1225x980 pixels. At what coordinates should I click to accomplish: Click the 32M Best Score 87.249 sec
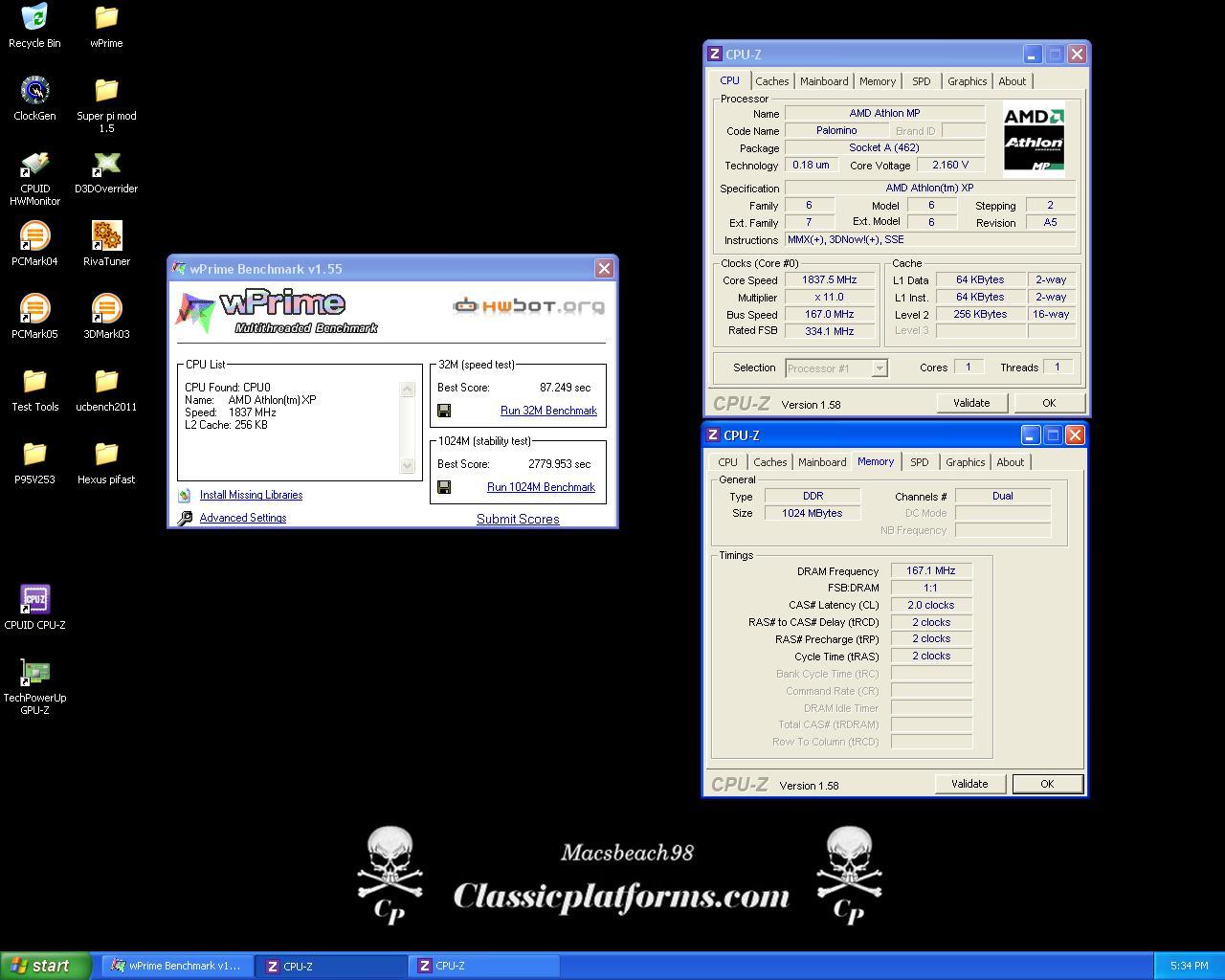[x=565, y=388]
